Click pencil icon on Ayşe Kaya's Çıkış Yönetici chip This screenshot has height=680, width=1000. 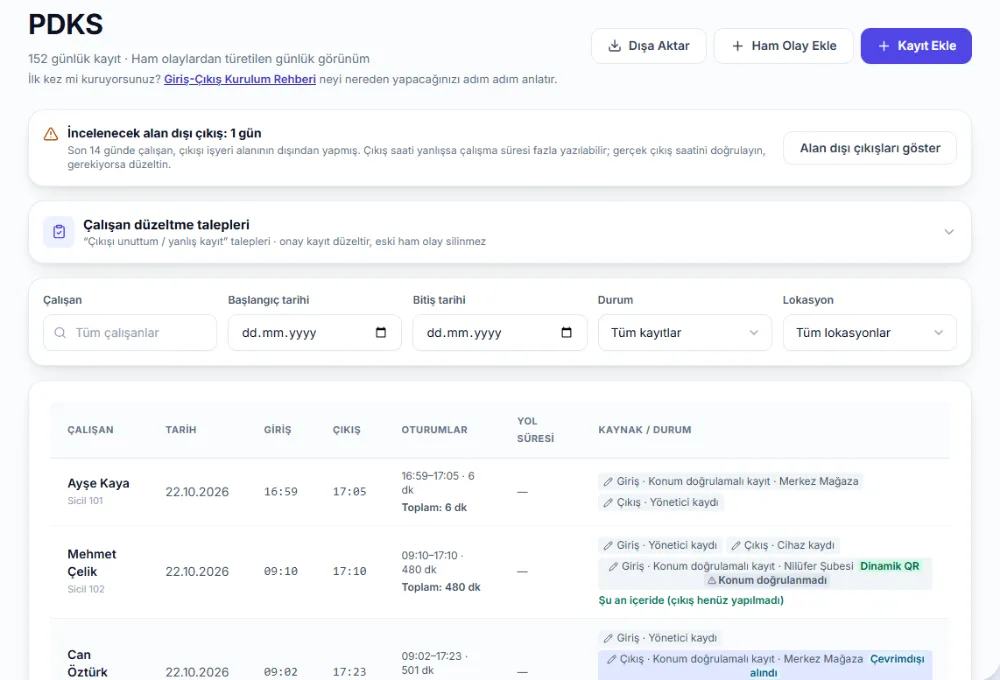608,503
